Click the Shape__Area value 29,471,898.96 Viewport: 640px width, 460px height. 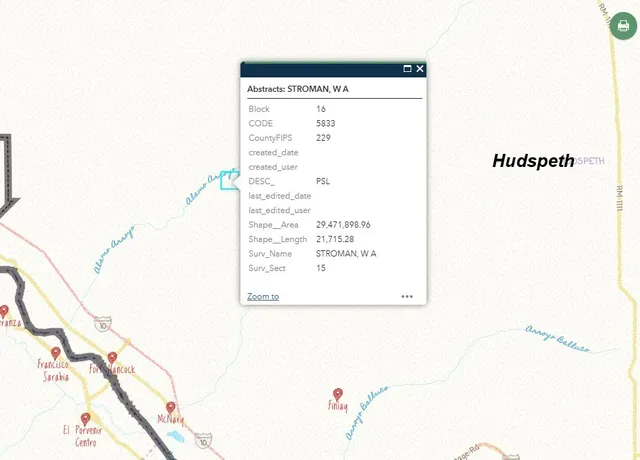tap(343, 225)
